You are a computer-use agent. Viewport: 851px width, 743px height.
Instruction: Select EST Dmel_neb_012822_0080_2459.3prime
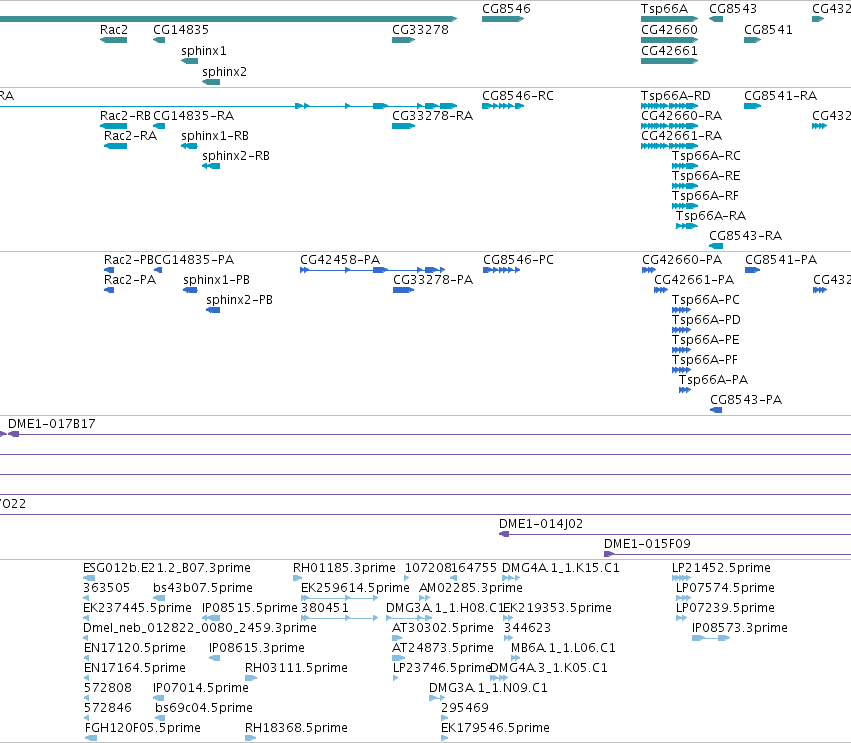(86, 639)
